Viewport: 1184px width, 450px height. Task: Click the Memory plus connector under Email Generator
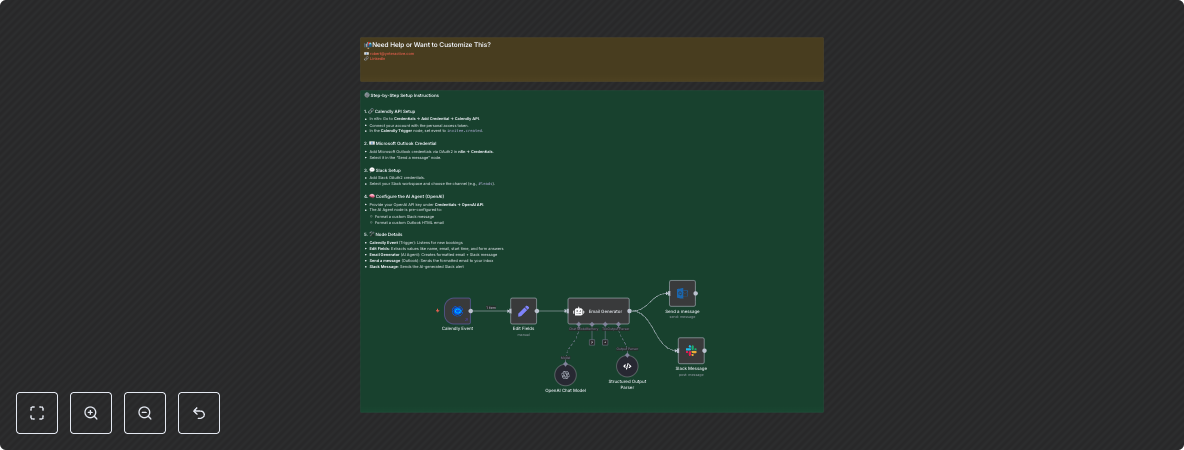(x=592, y=342)
